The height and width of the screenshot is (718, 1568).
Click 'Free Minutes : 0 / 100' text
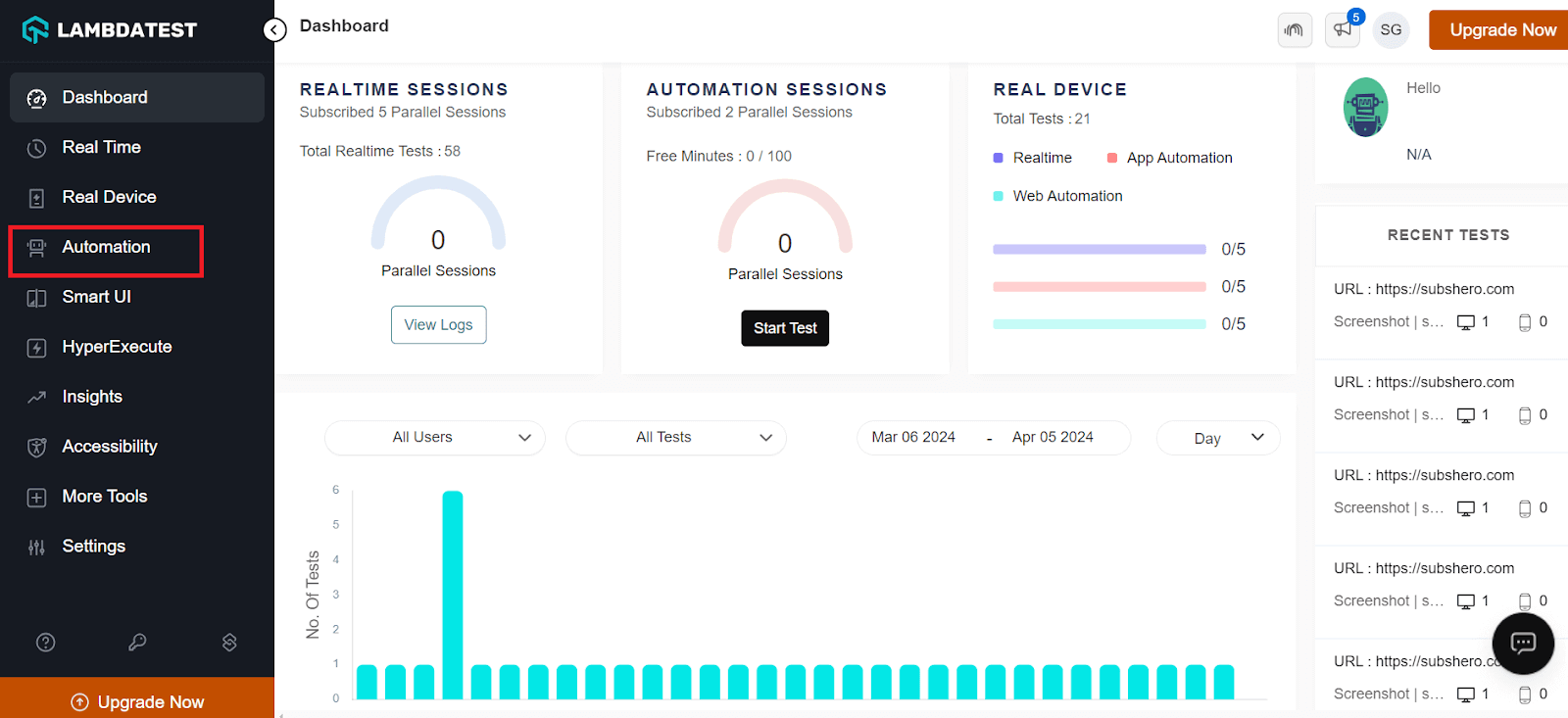pos(718,156)
